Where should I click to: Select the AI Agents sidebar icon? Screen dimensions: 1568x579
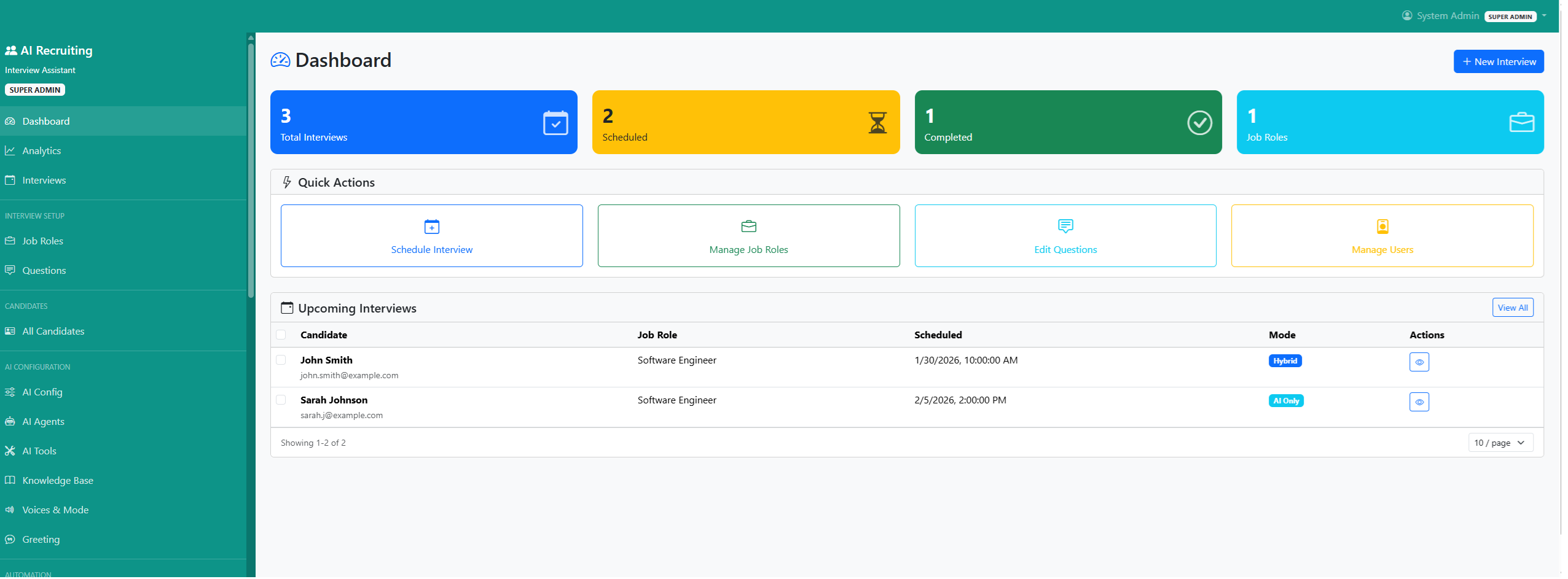10,421
